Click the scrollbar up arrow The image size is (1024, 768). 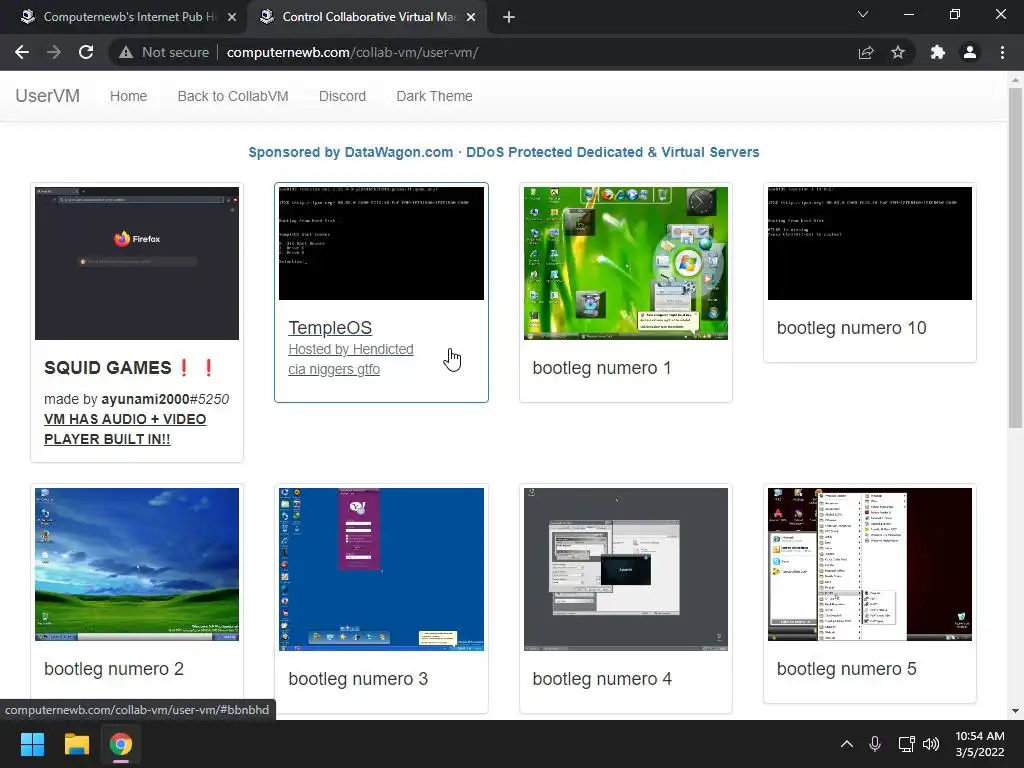[1015, 80]
